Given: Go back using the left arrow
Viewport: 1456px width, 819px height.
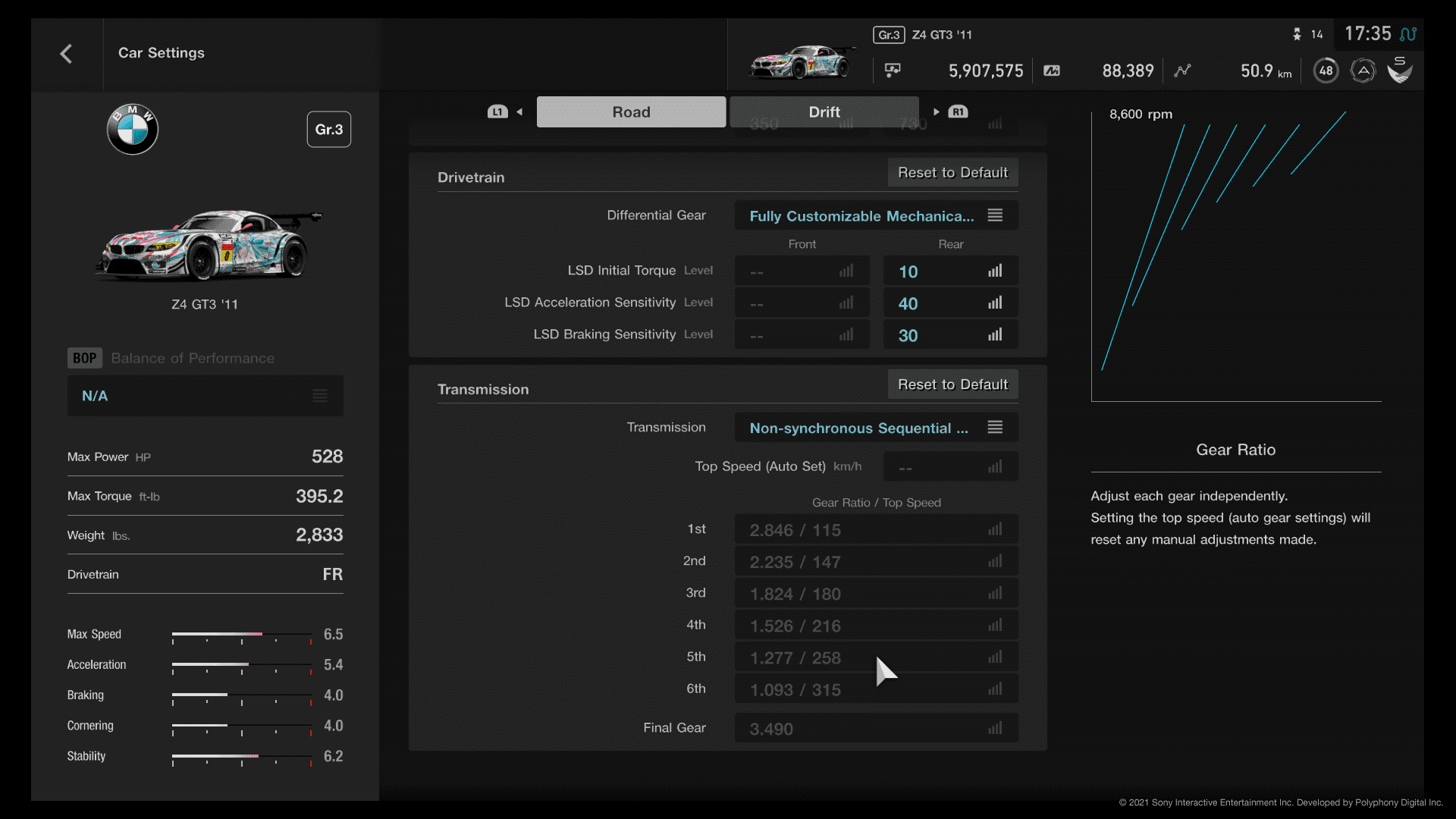Looking at the screenshot, I should point(66,54).
